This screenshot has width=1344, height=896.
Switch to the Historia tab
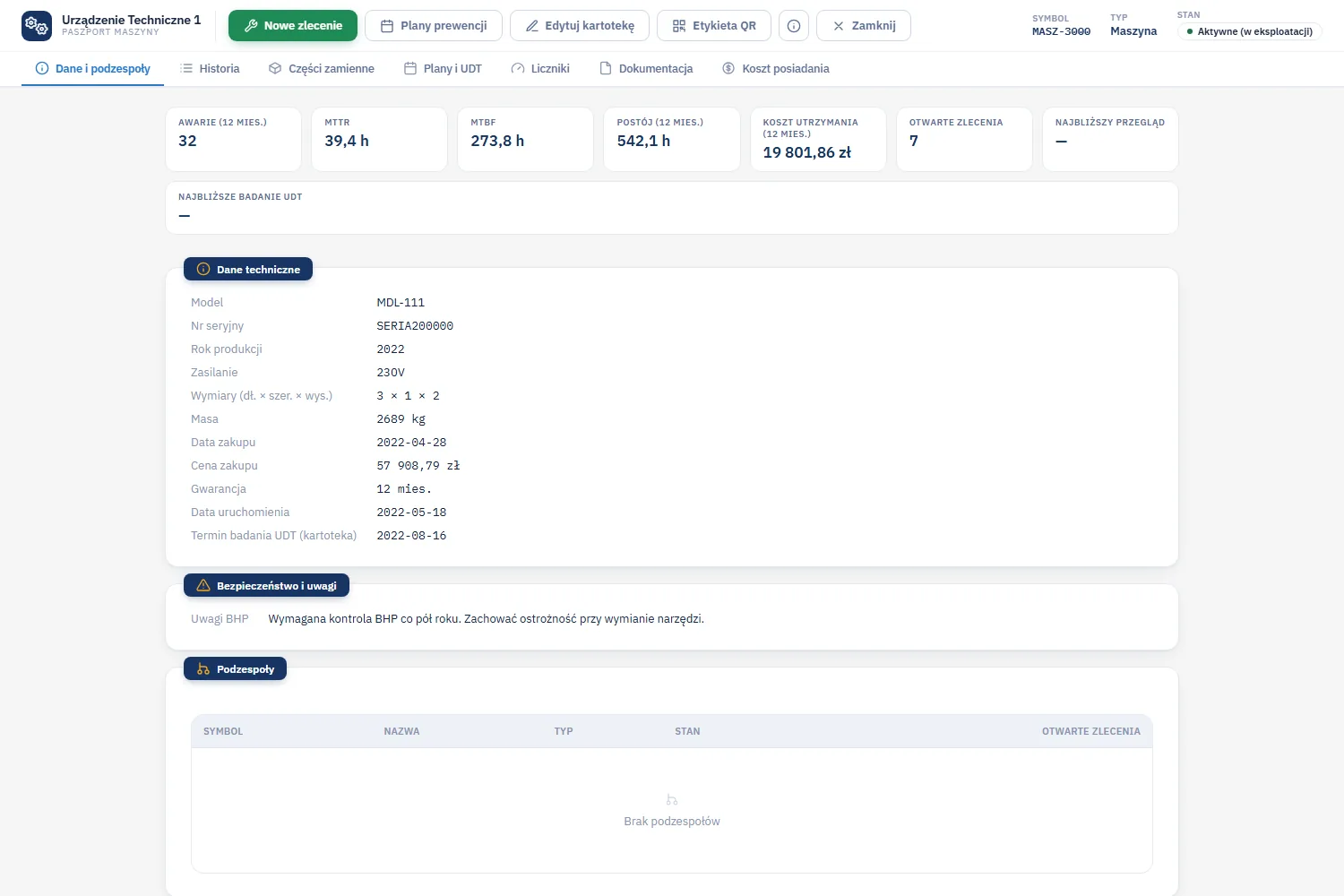point(210,69)
